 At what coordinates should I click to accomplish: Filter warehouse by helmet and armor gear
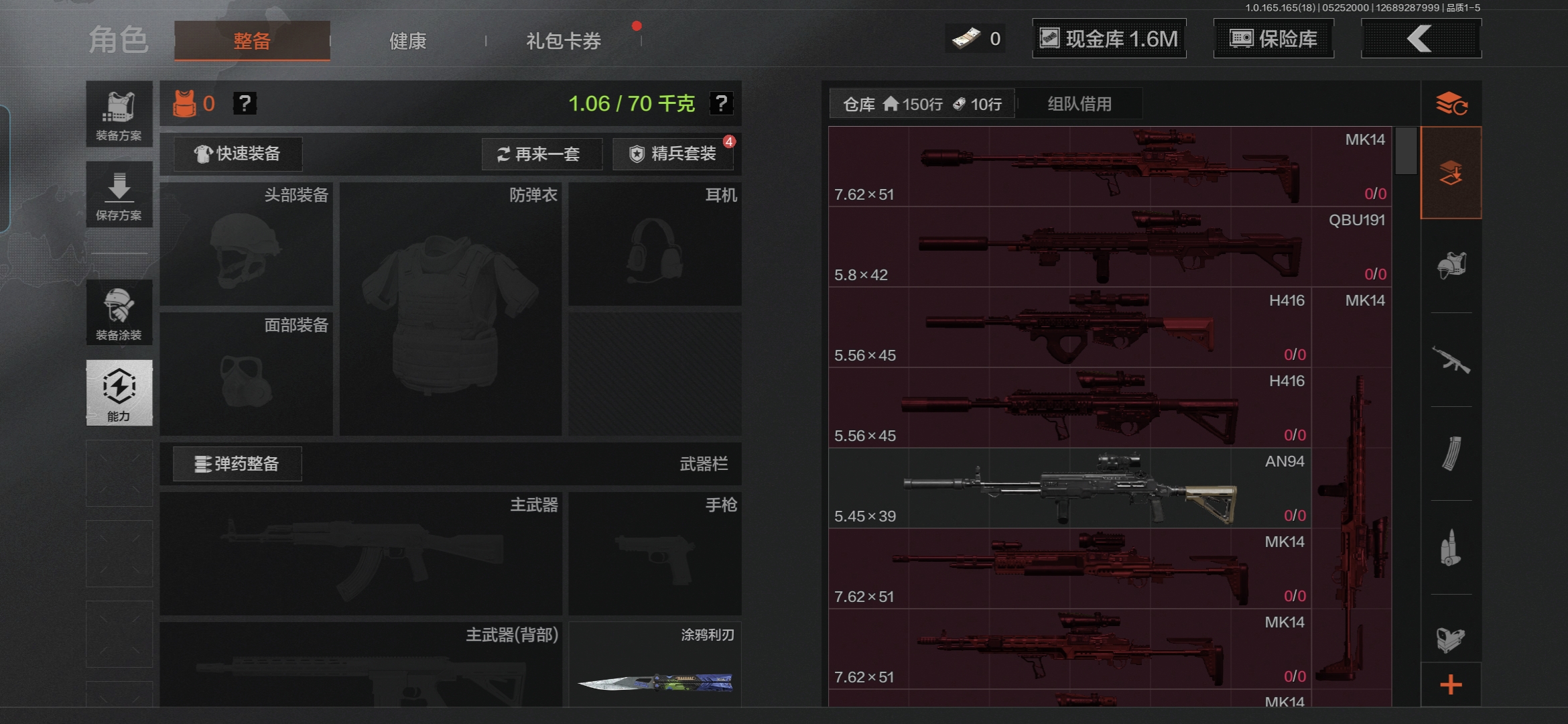[x=1451, y=265]
